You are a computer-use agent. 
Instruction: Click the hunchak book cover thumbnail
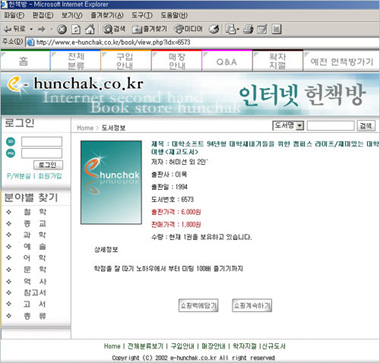click(111, 182)
